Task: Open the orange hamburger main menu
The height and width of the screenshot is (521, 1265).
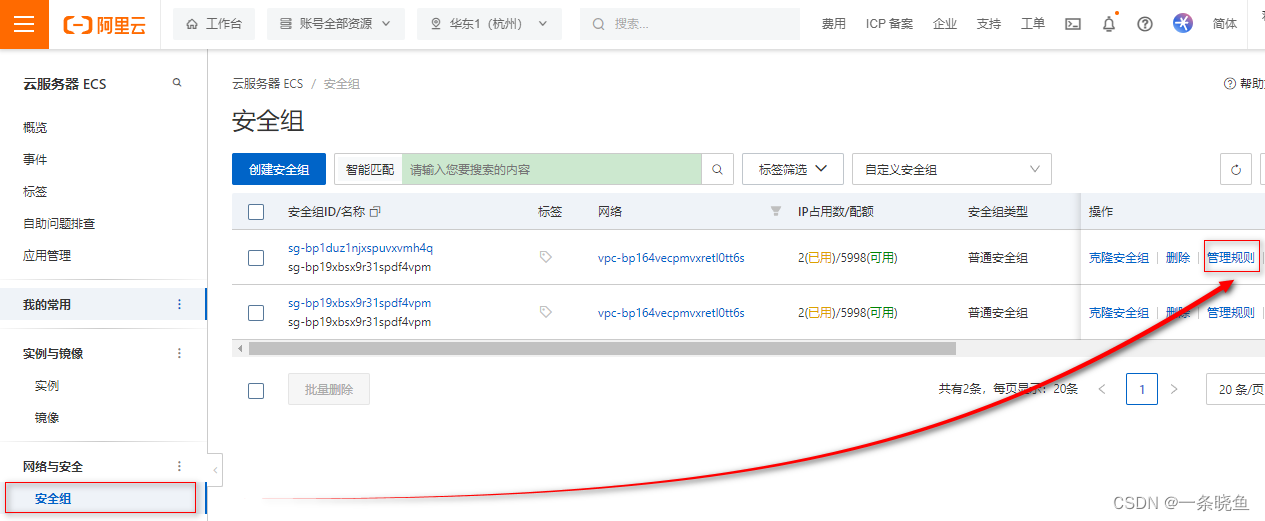Action: (x=24, y=24)
